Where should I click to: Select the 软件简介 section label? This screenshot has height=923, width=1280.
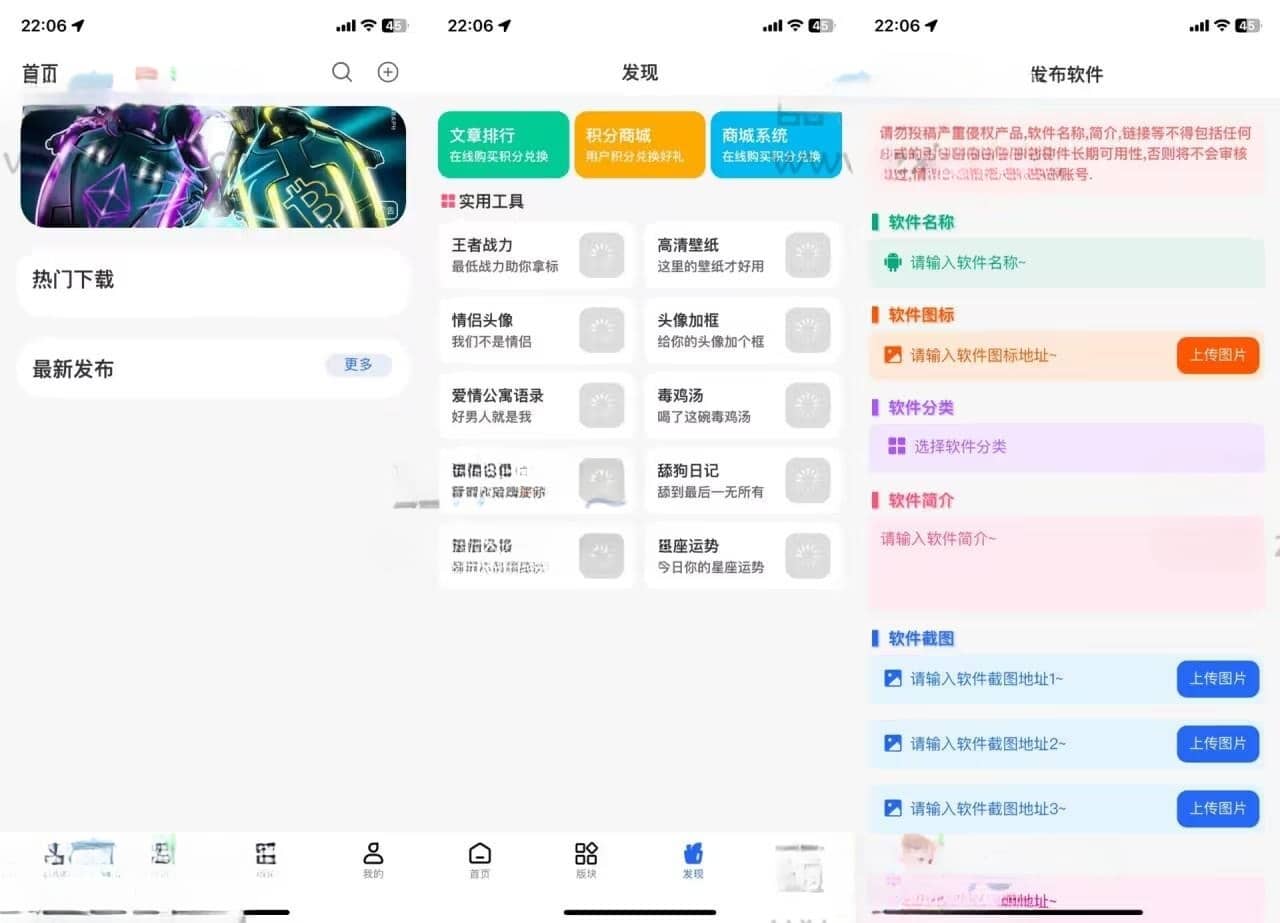pyautogui.click(x=921, y=500)
